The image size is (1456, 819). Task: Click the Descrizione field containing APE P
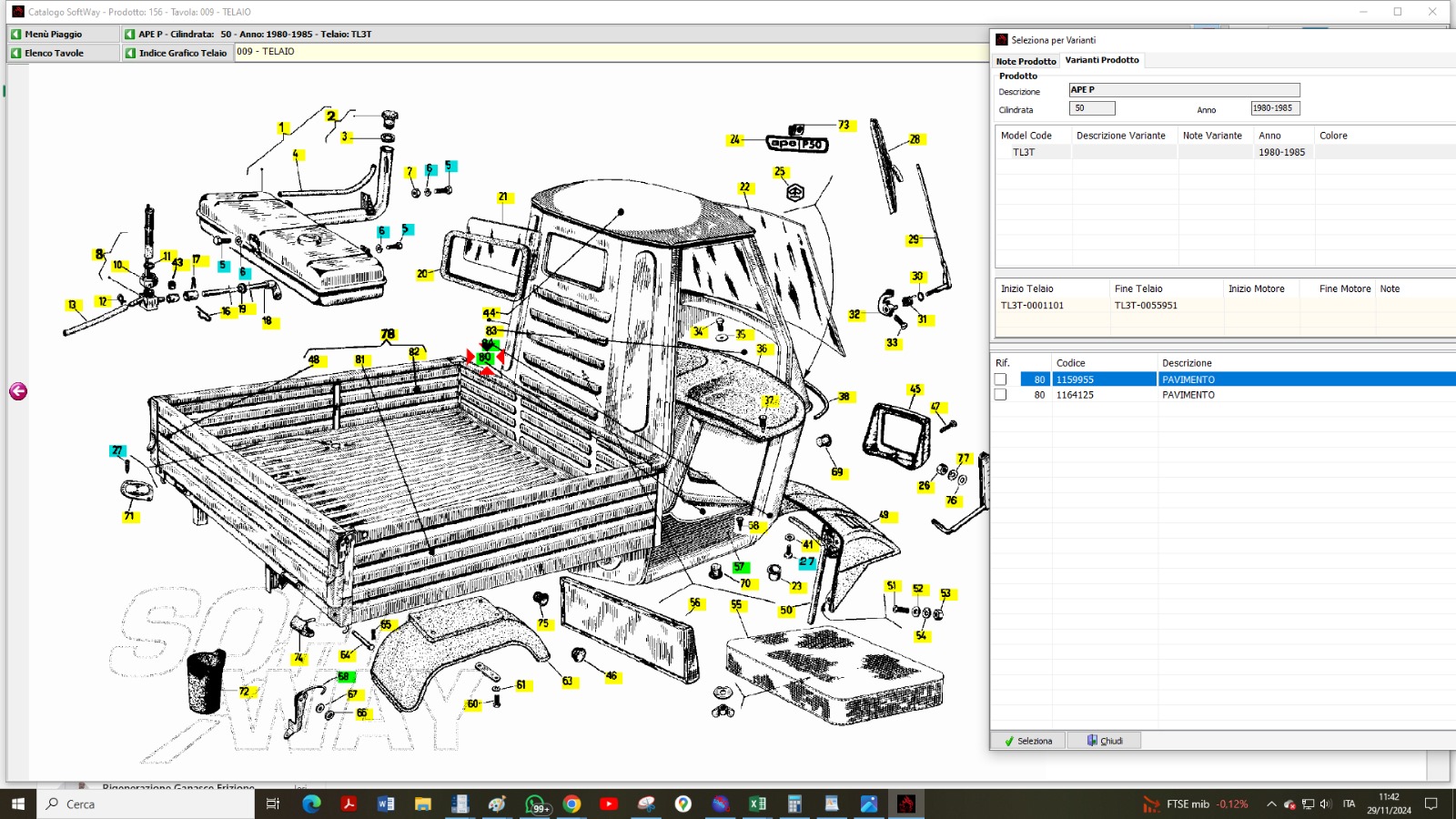coord(1183,90)
